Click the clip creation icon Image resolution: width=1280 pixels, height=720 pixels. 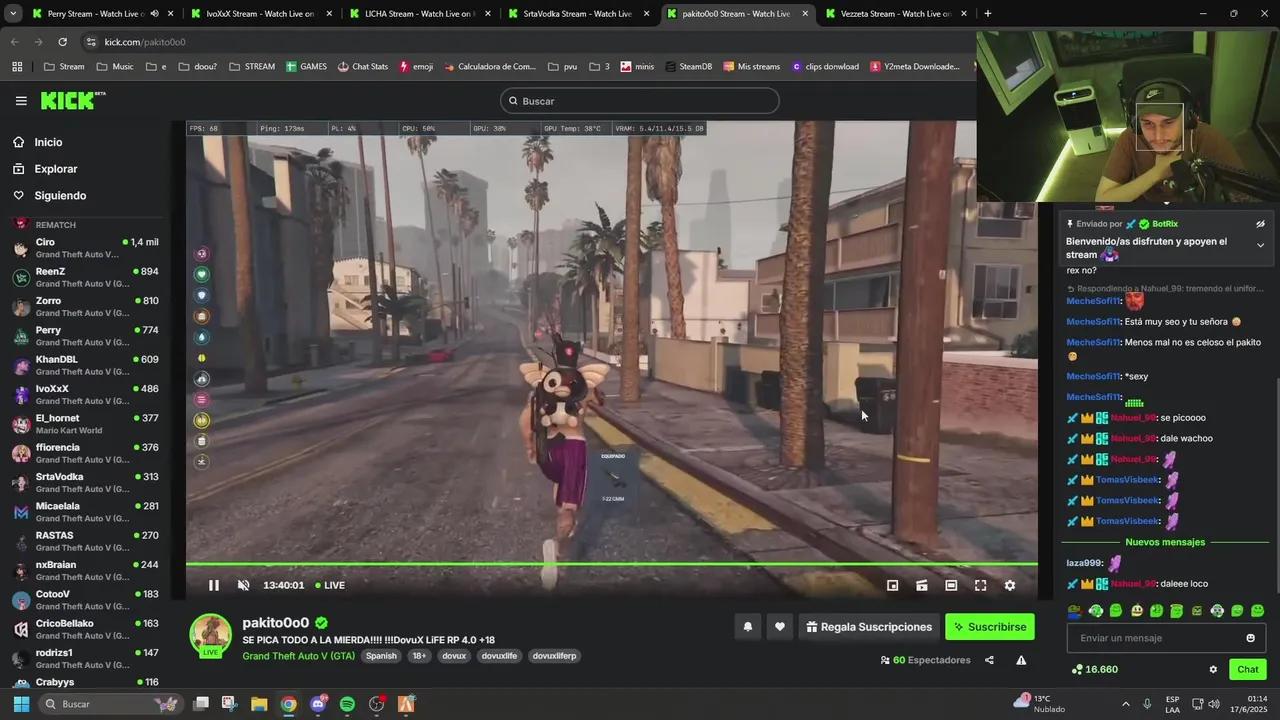(x=921, y=586)
